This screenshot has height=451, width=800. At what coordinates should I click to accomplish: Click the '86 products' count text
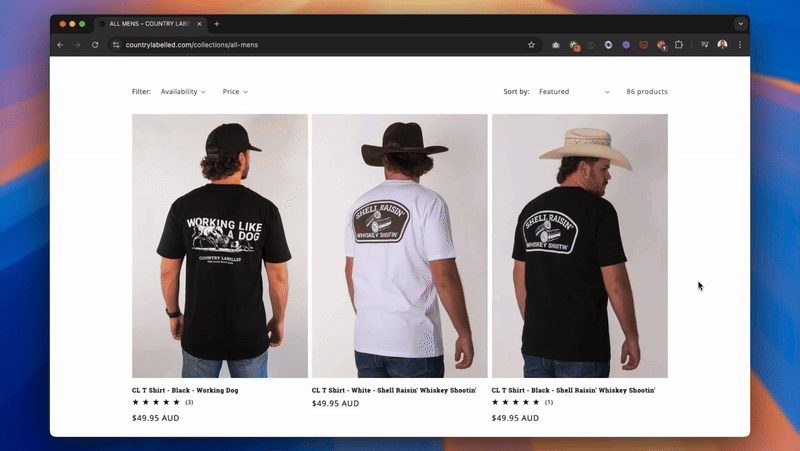point(647,92)
